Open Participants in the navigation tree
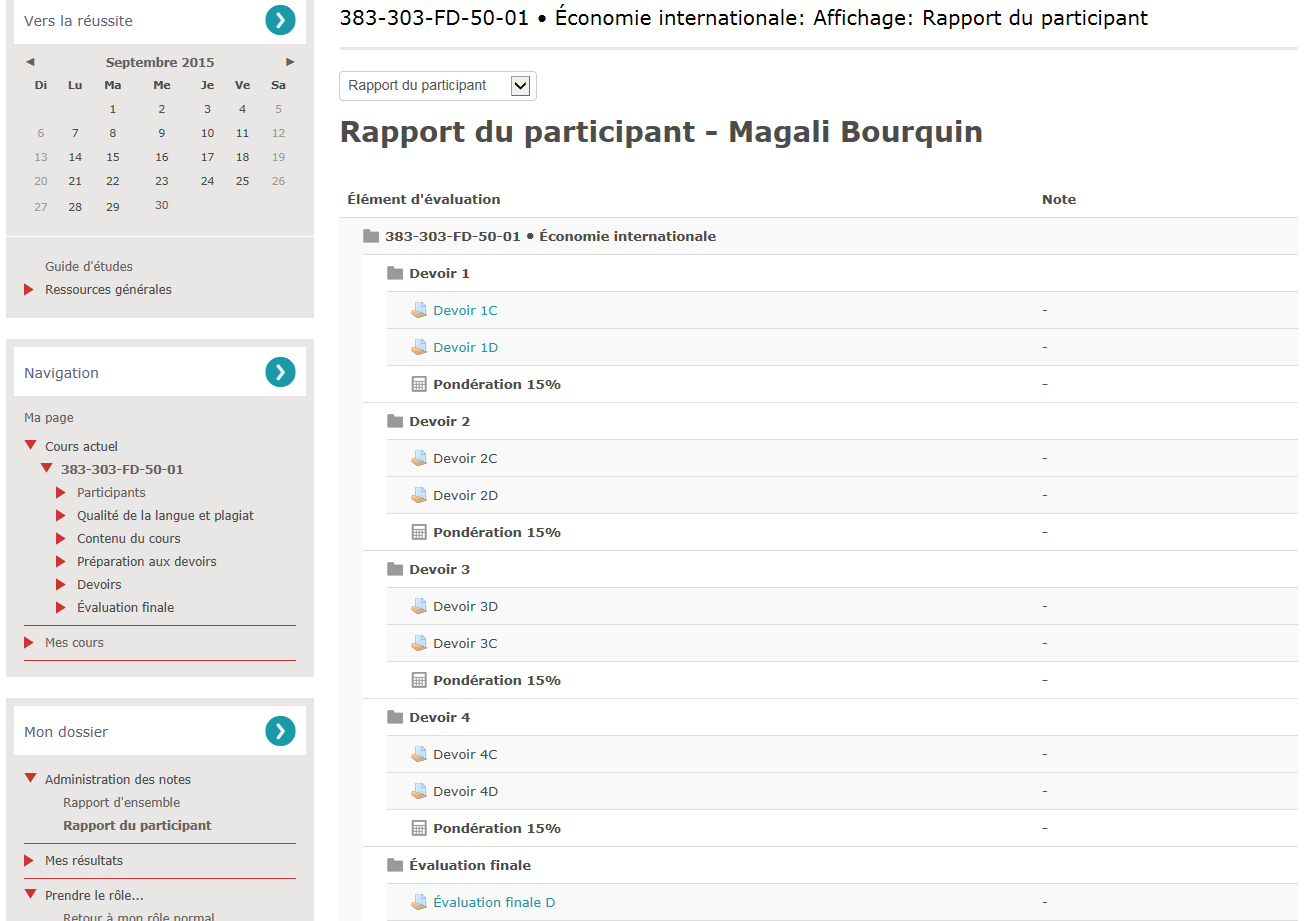The width and height of the screenshot is (1310, 921). [111, 492]
